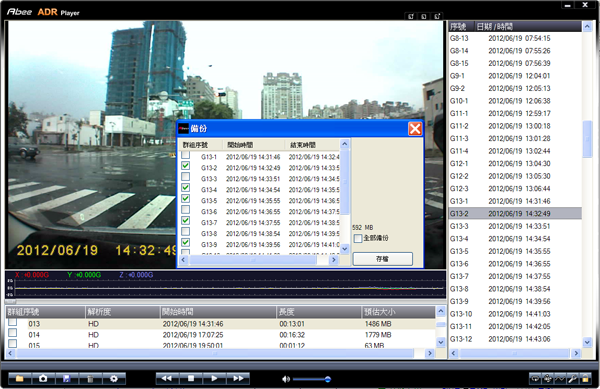Check the G13-3 checkbox in backup dialog
This screenshot has height=389, width=600.
(186, 177)
